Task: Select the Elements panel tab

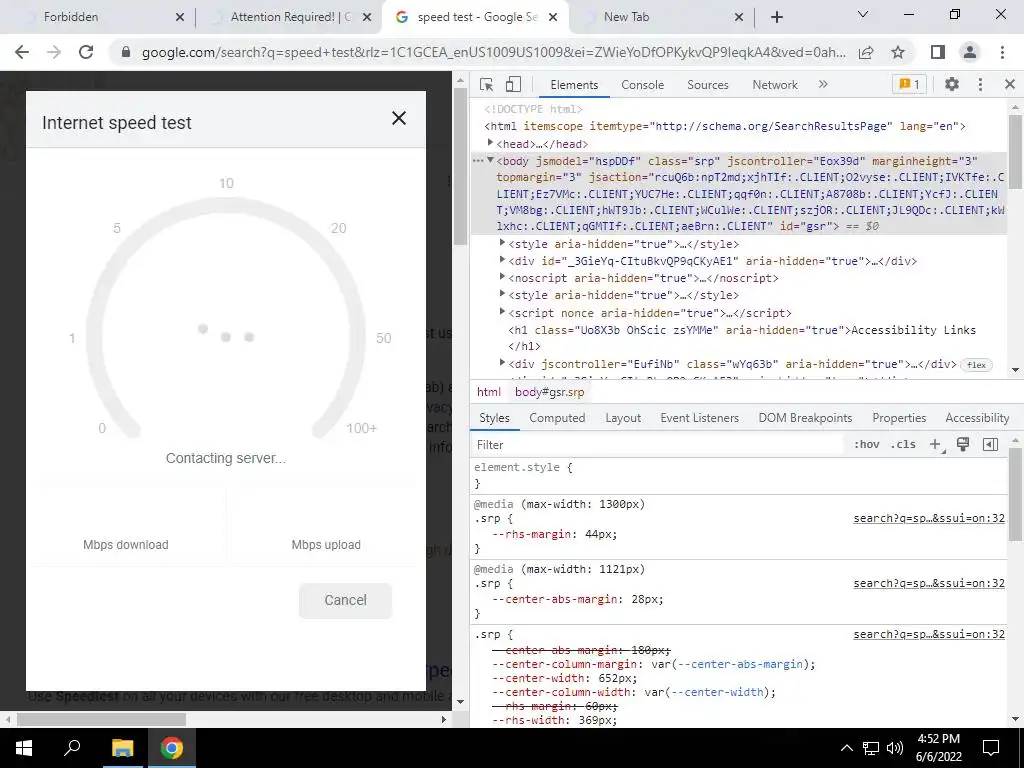Action: [574, 84]
